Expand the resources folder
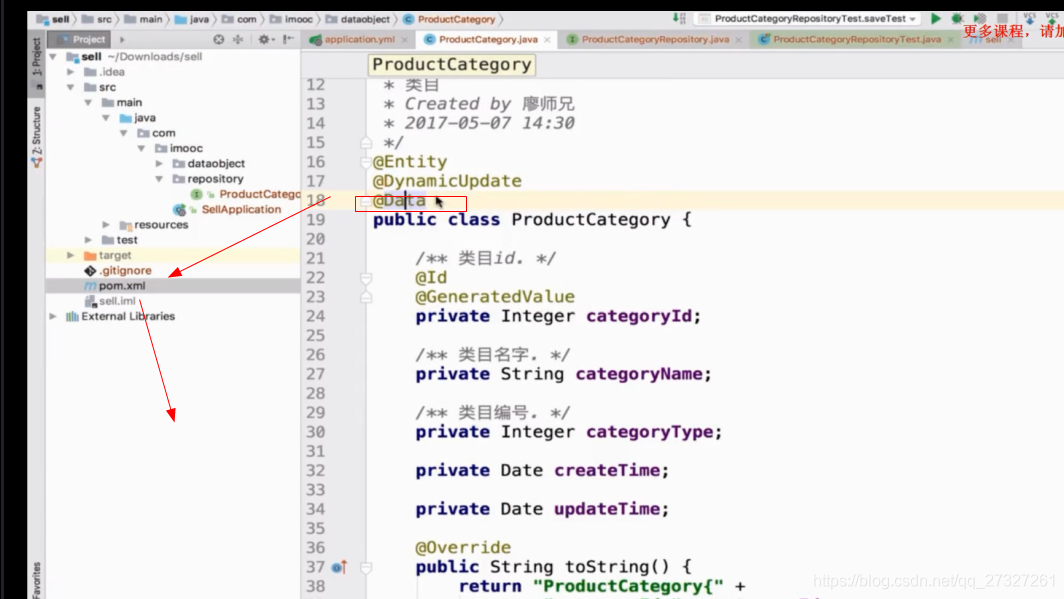This screenshot has height=599, width=1064. (106, 225)
